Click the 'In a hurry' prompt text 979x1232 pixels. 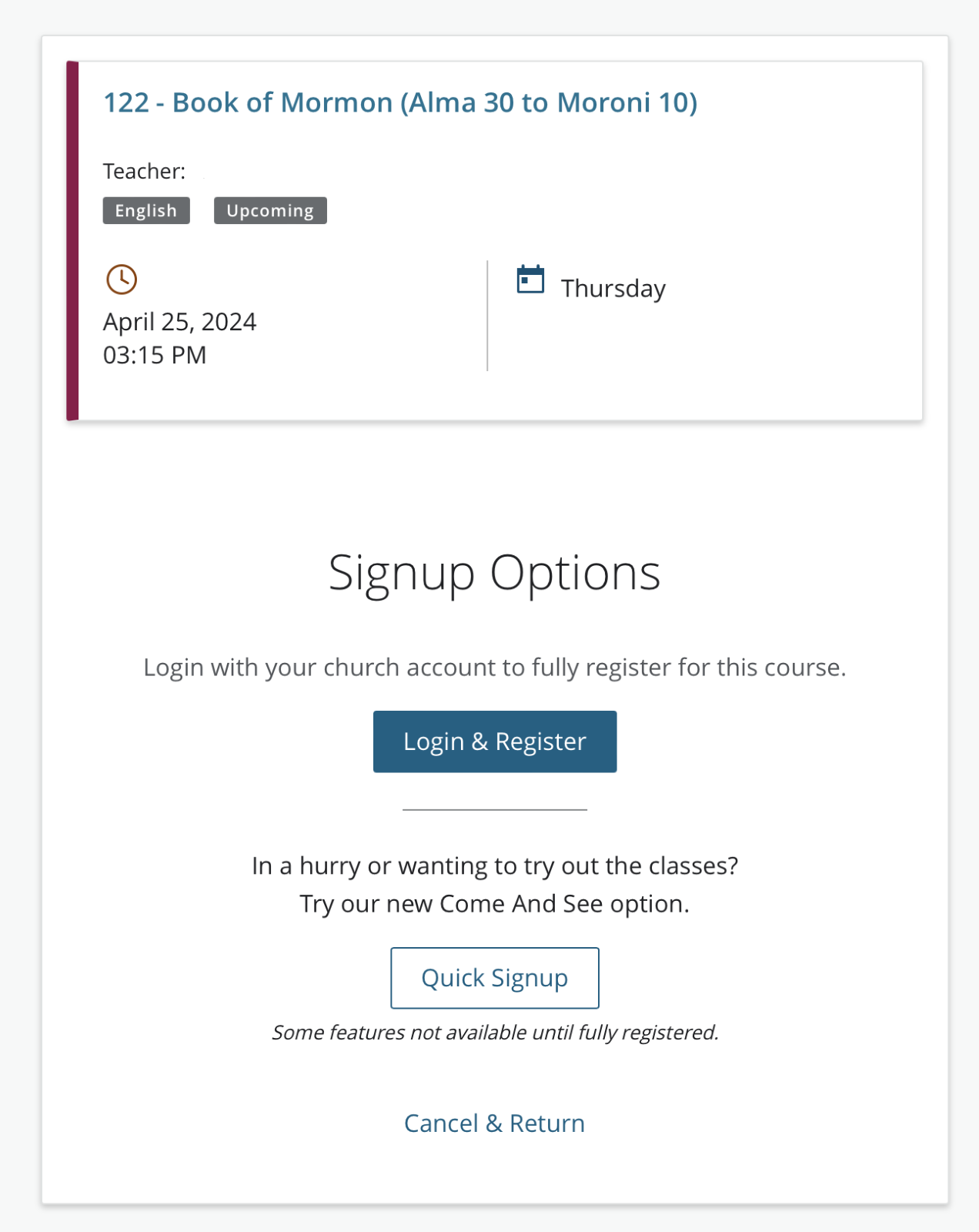click(494, 866)
